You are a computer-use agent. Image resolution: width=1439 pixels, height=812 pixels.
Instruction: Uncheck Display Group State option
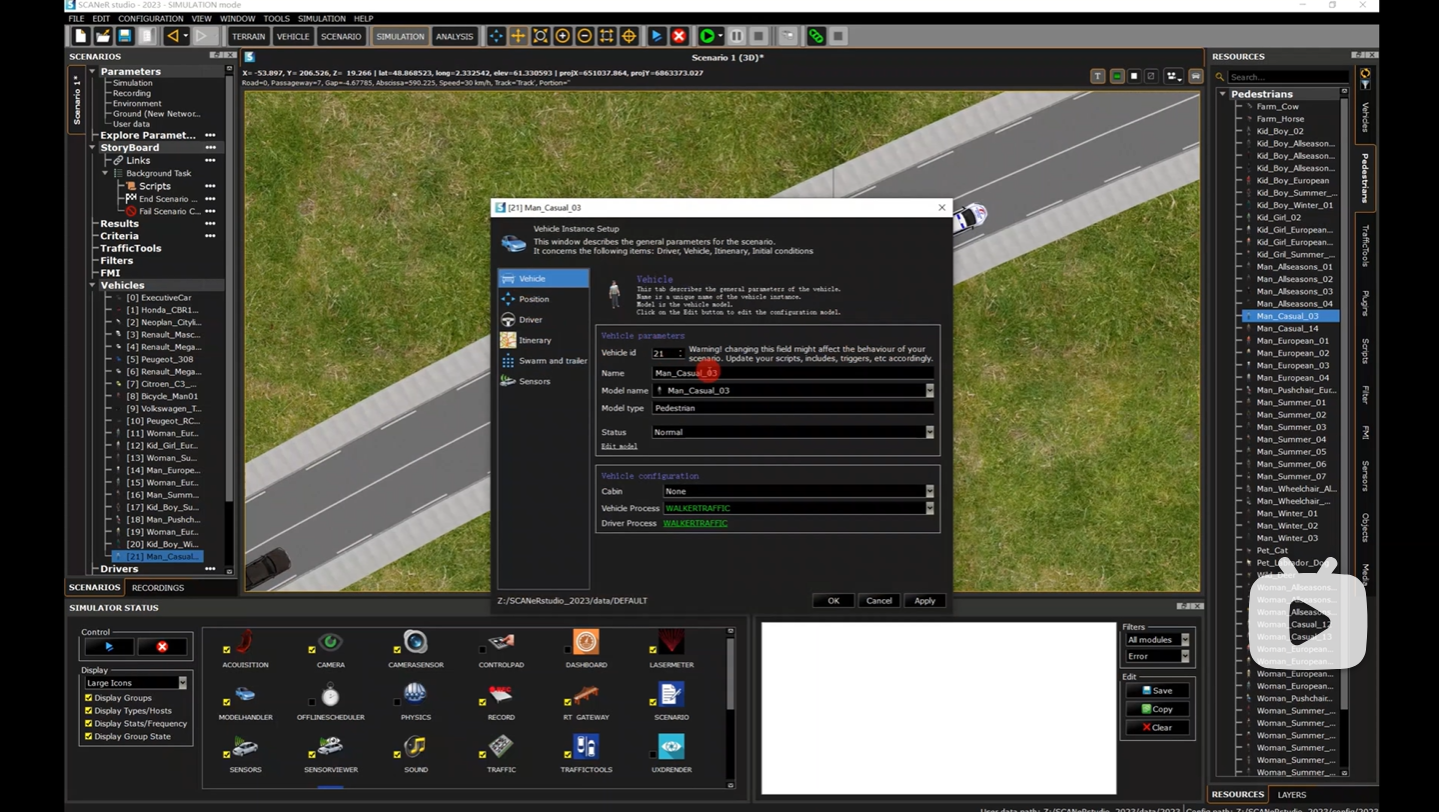click(x=89, y=736)
